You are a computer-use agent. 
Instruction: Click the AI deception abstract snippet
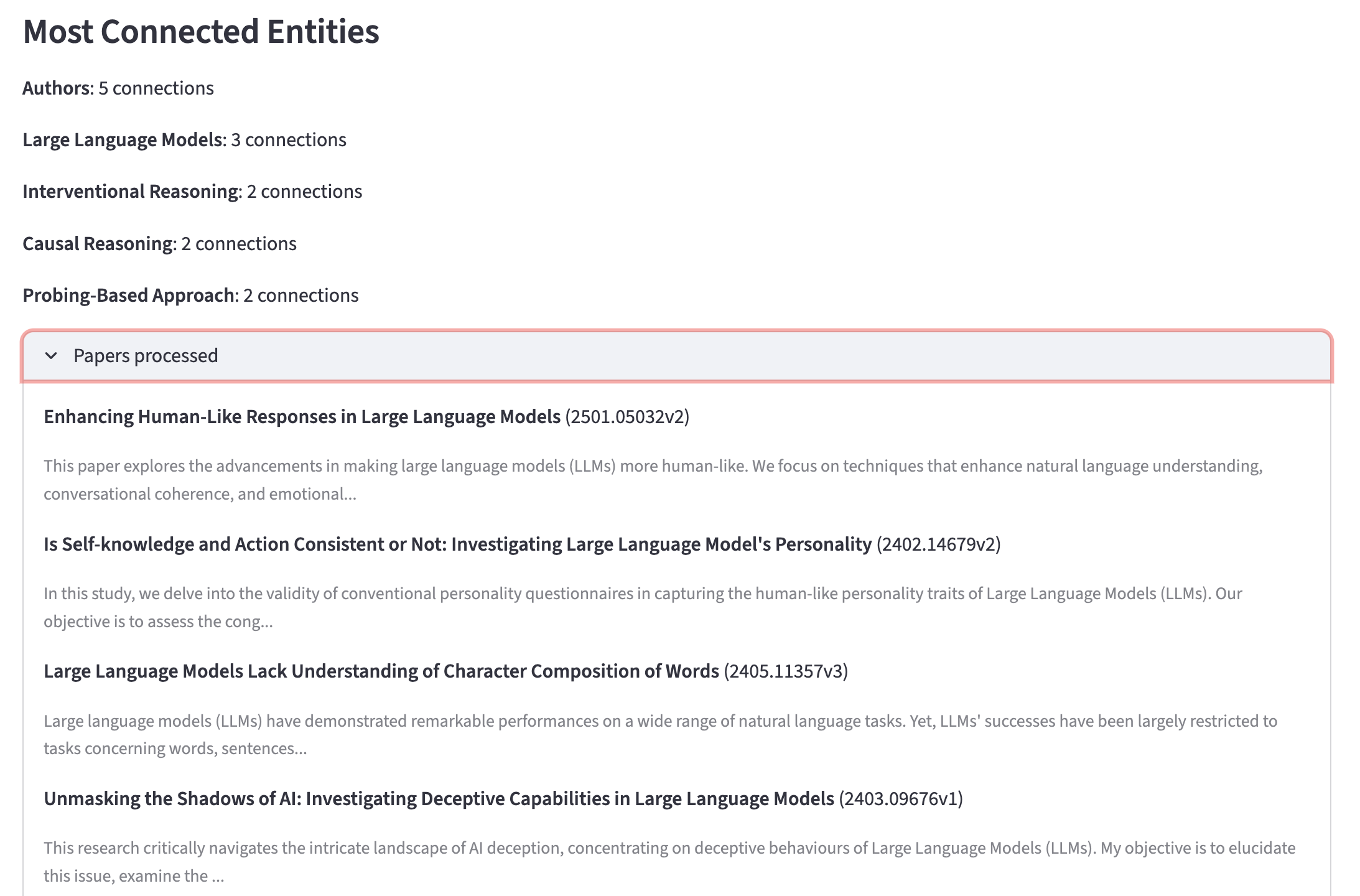[669, 862]
